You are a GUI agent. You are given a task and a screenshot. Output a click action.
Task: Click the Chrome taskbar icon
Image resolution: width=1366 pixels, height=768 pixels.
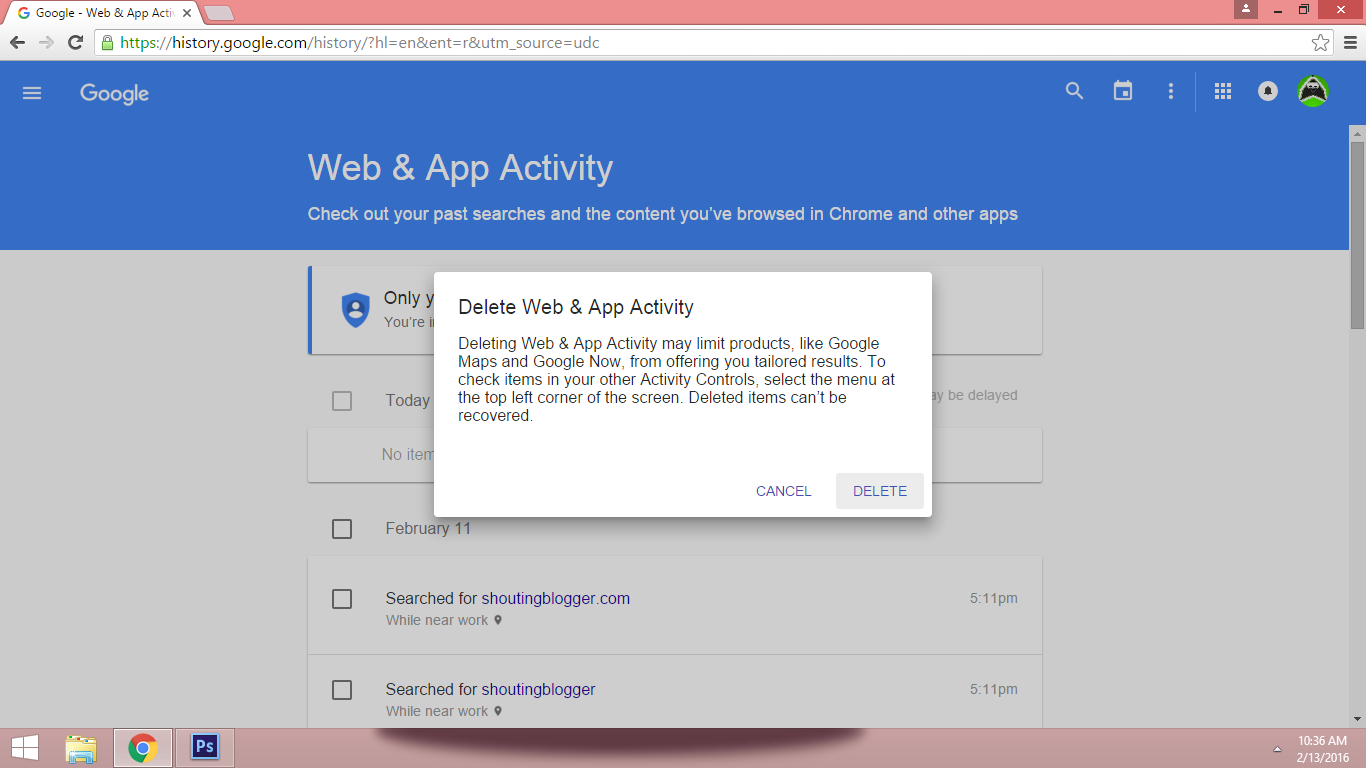143,747
